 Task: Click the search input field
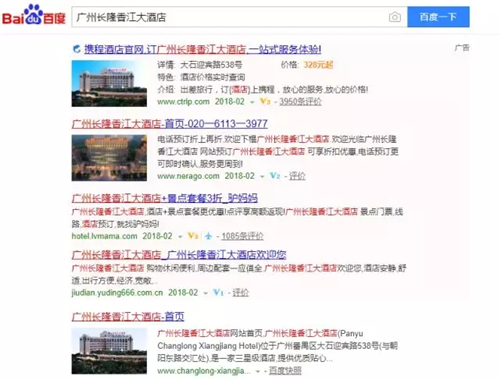(230, 17)
